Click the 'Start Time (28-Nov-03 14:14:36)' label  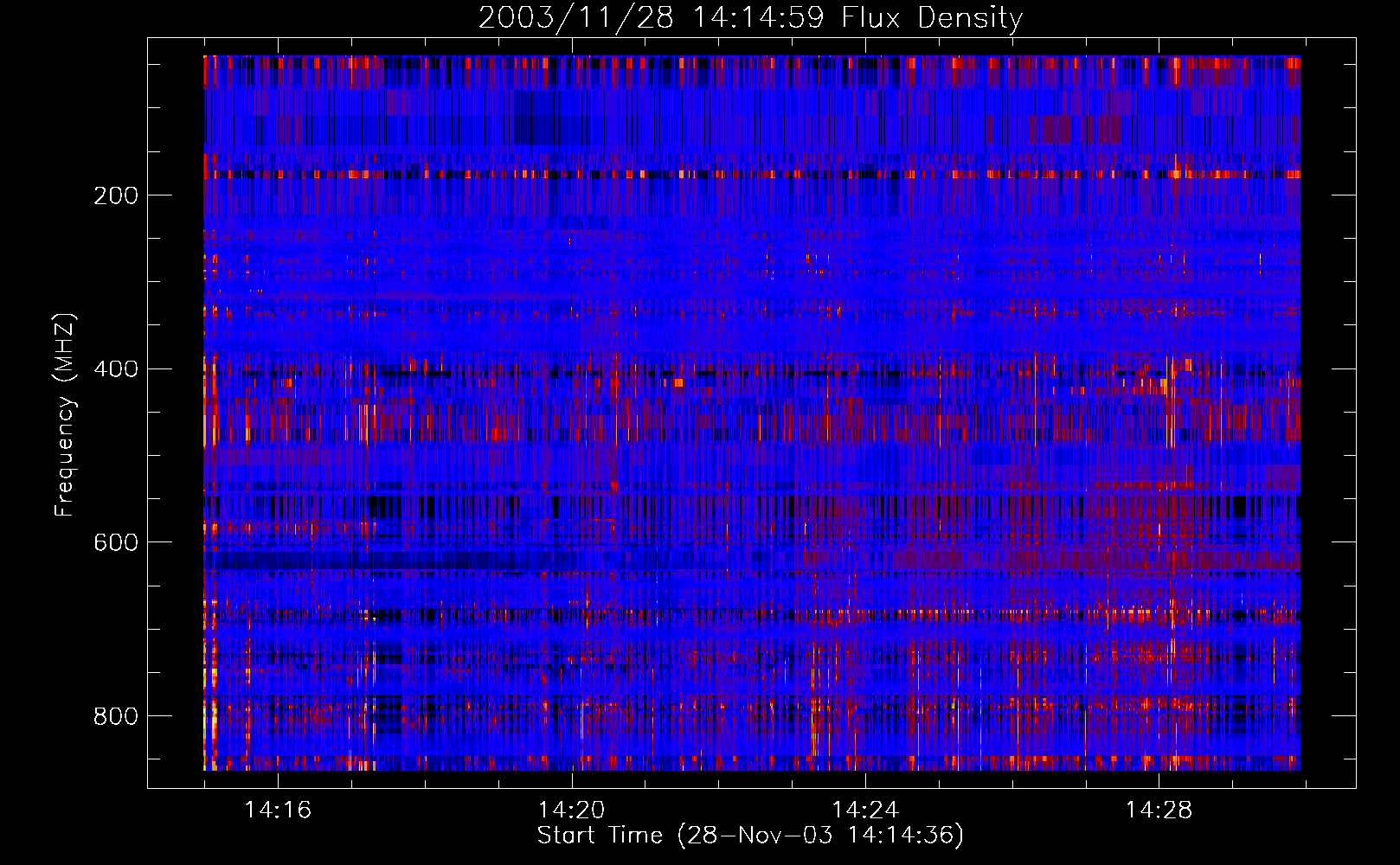tap(750, 836)
